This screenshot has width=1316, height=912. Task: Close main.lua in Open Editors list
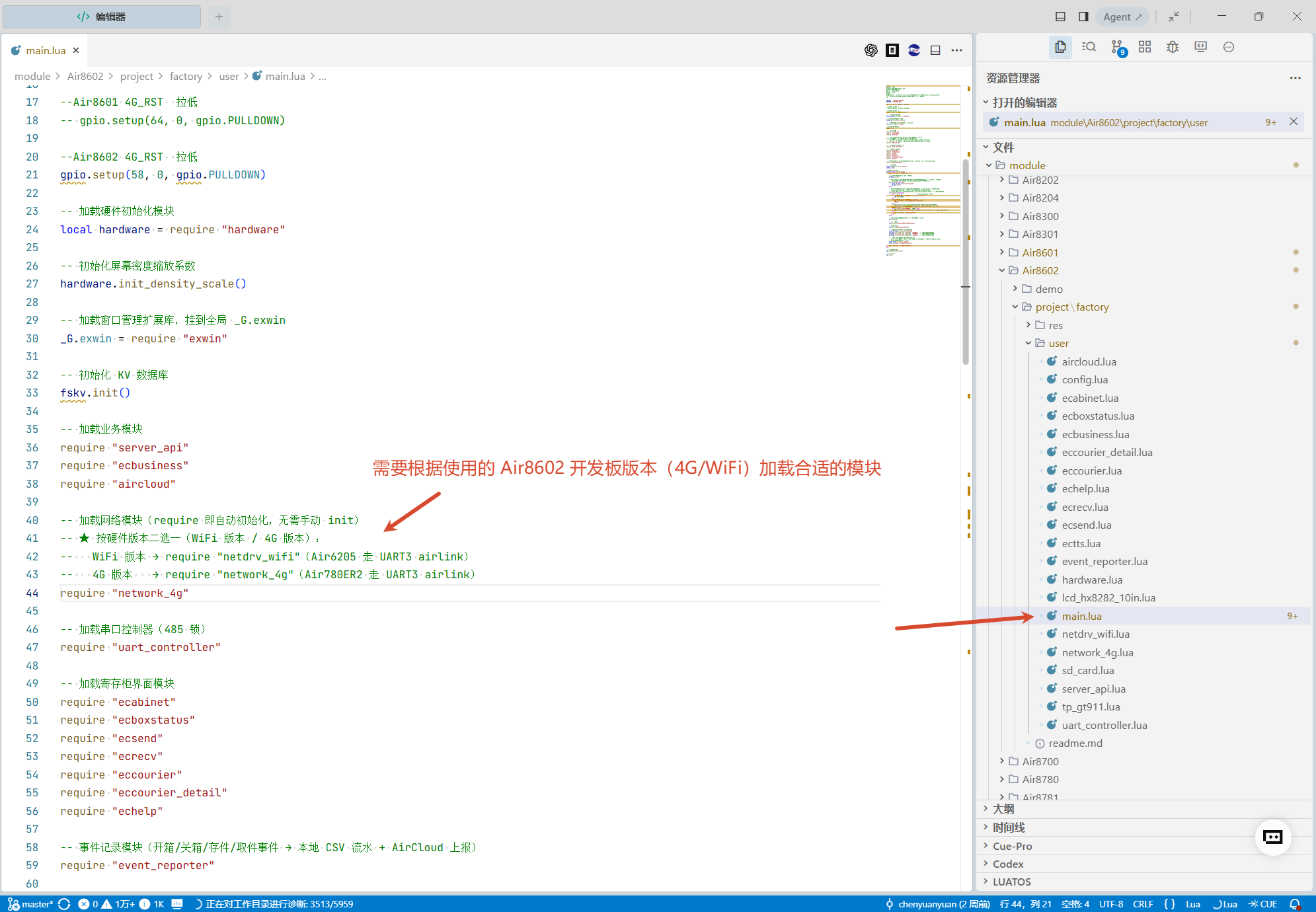coord(1294,122)
